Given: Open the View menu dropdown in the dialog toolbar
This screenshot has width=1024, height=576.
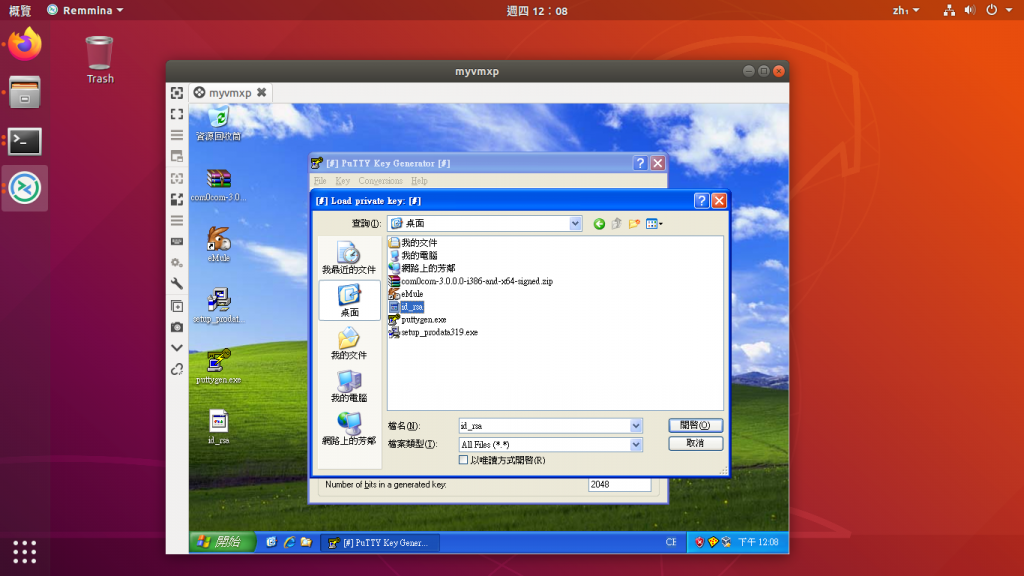Looking at the screenshot, I should (654, 224).
